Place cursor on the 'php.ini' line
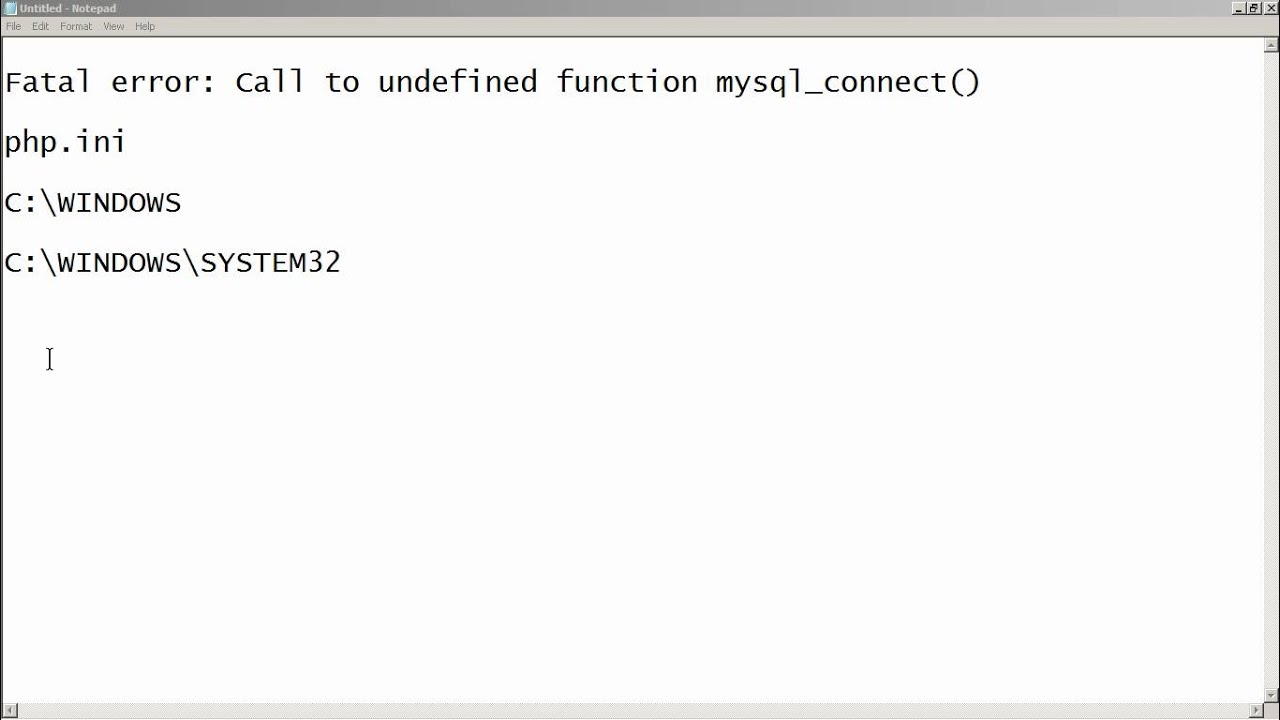This screenshot has width=1280, height=720. click(65, 142)
